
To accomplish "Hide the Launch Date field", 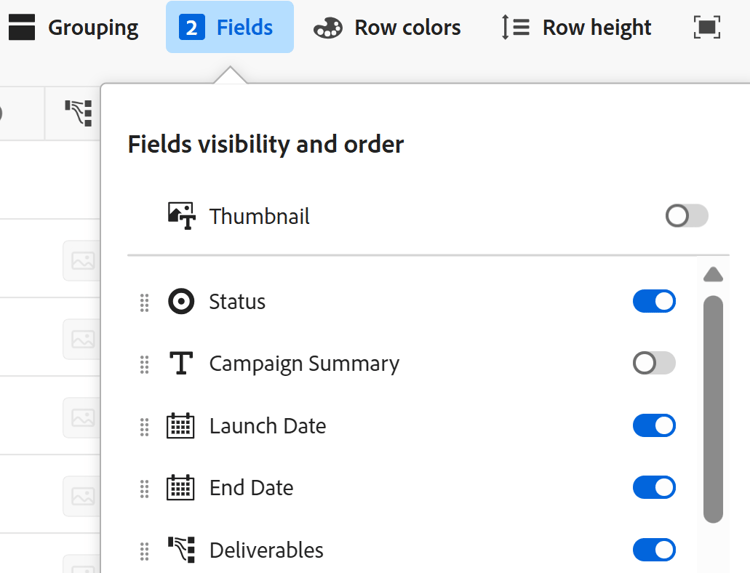I will pyautogui.click(x=654, y=426).
